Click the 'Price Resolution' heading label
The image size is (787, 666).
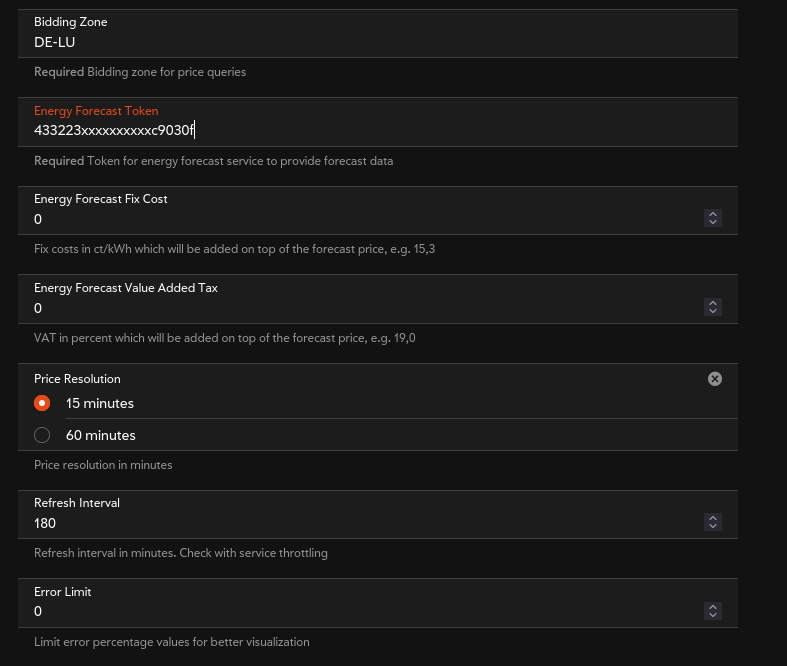(x=77, y=379)
